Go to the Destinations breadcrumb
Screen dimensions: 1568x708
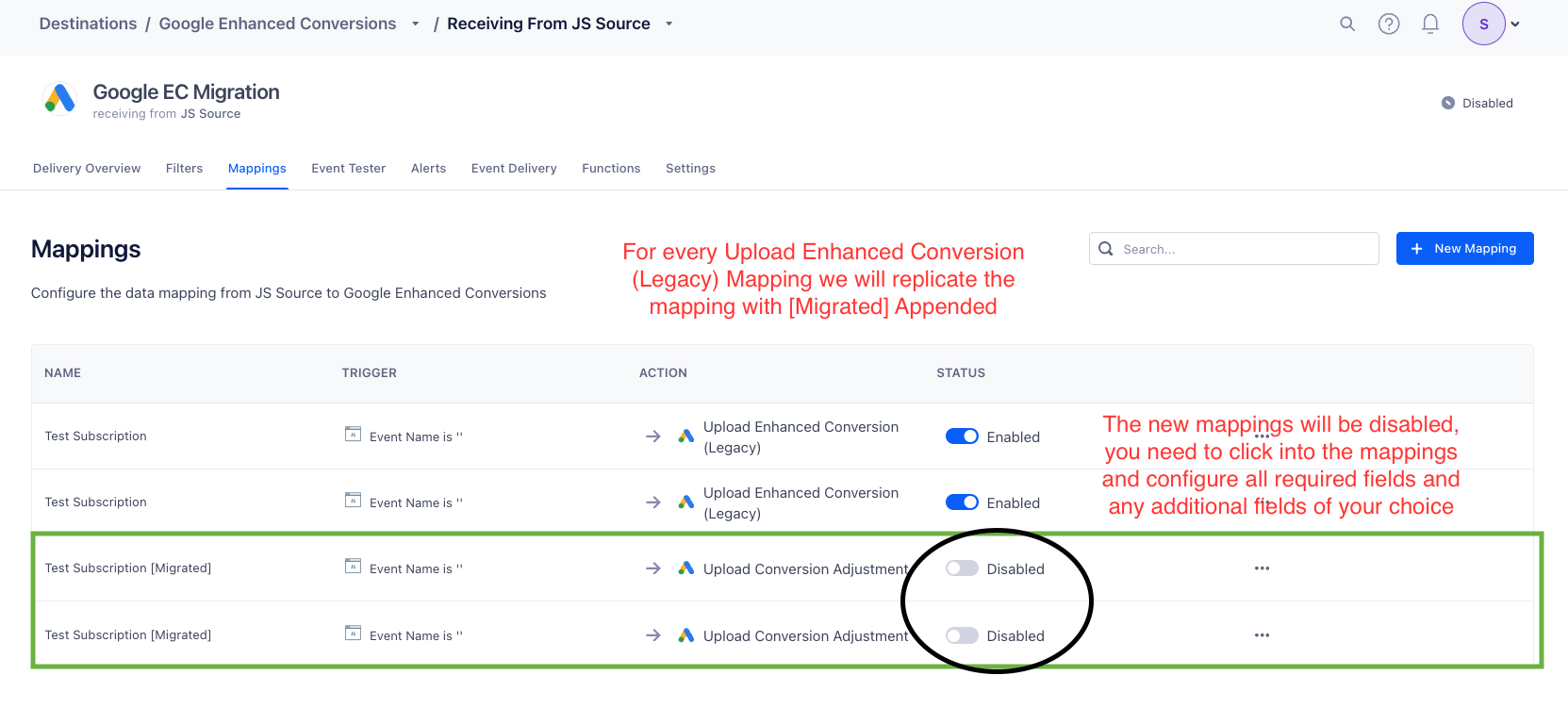(x=88, y=24)
